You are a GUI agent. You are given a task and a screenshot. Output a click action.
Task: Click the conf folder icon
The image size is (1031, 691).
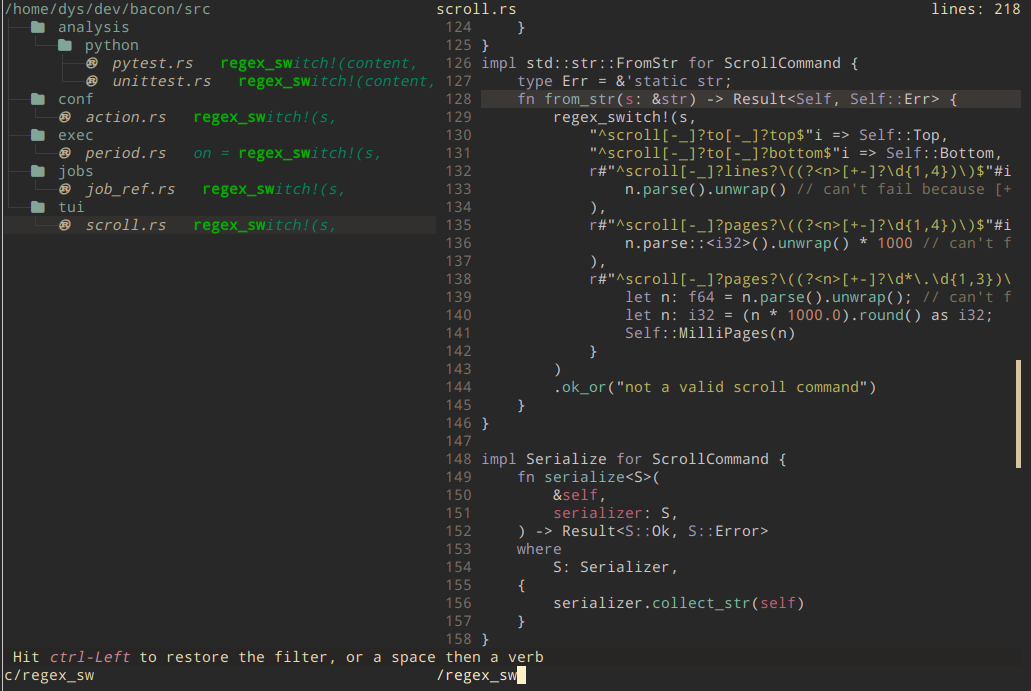[x=38, y=99]
